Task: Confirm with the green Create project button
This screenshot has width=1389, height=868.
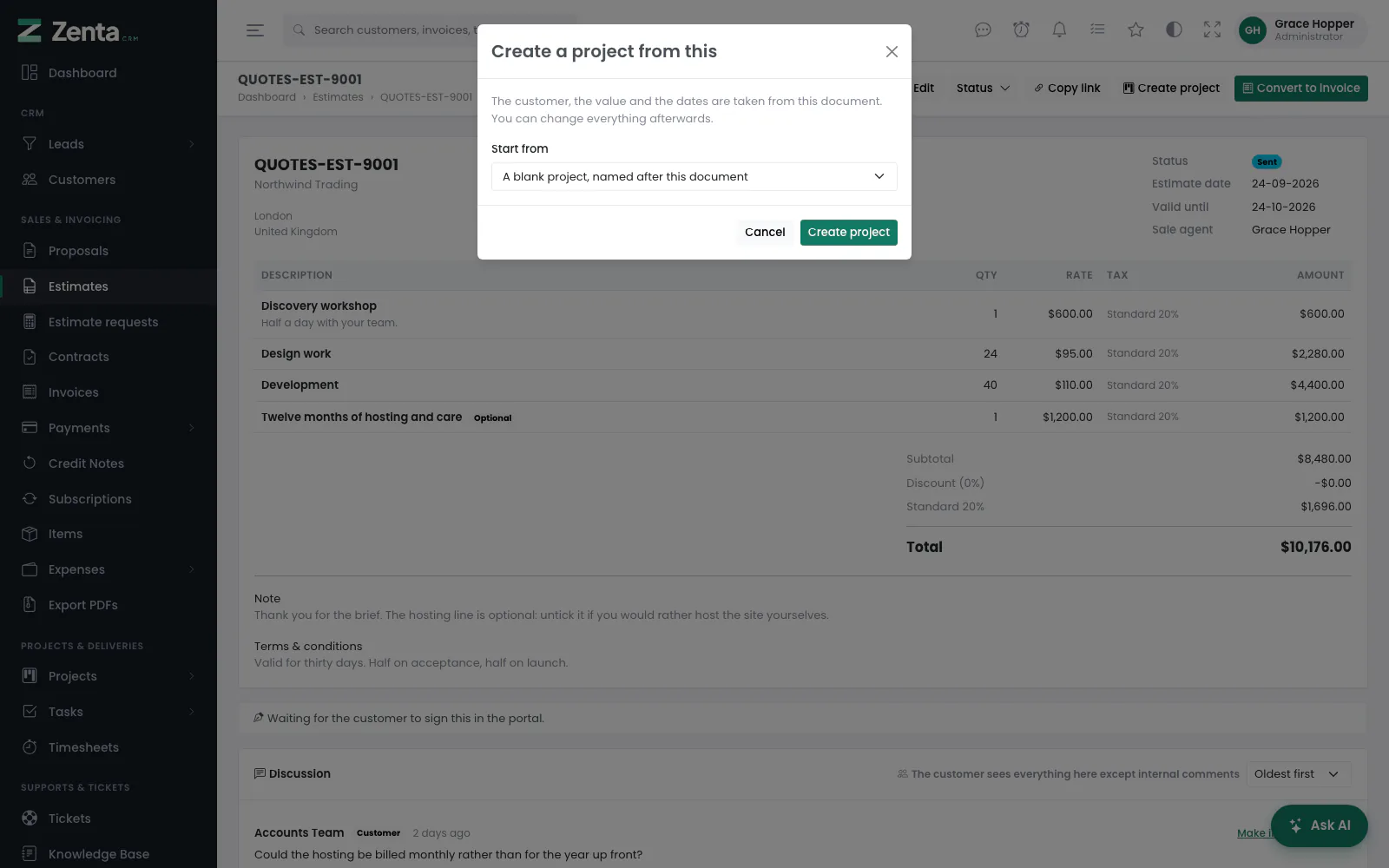Action: pyautogui.click(x=848, y=232)
